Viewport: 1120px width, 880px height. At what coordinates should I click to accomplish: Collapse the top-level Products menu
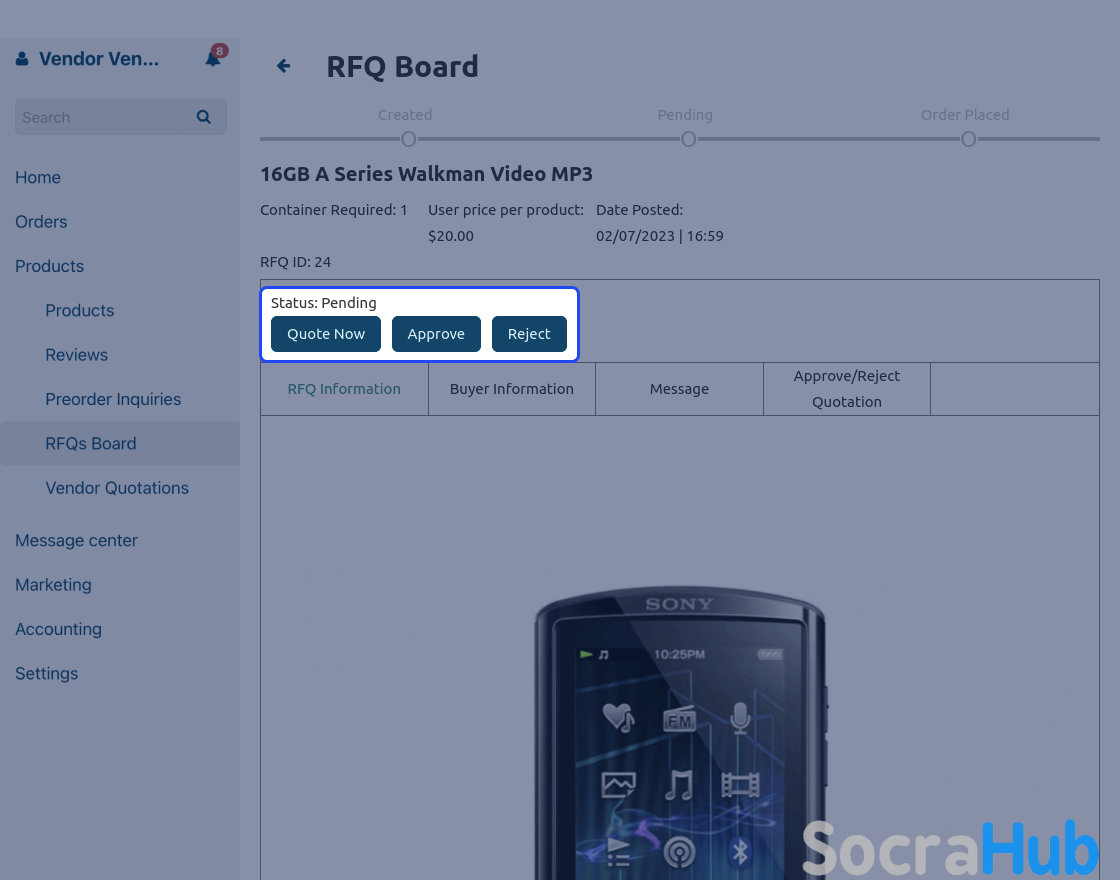point(49,266)
